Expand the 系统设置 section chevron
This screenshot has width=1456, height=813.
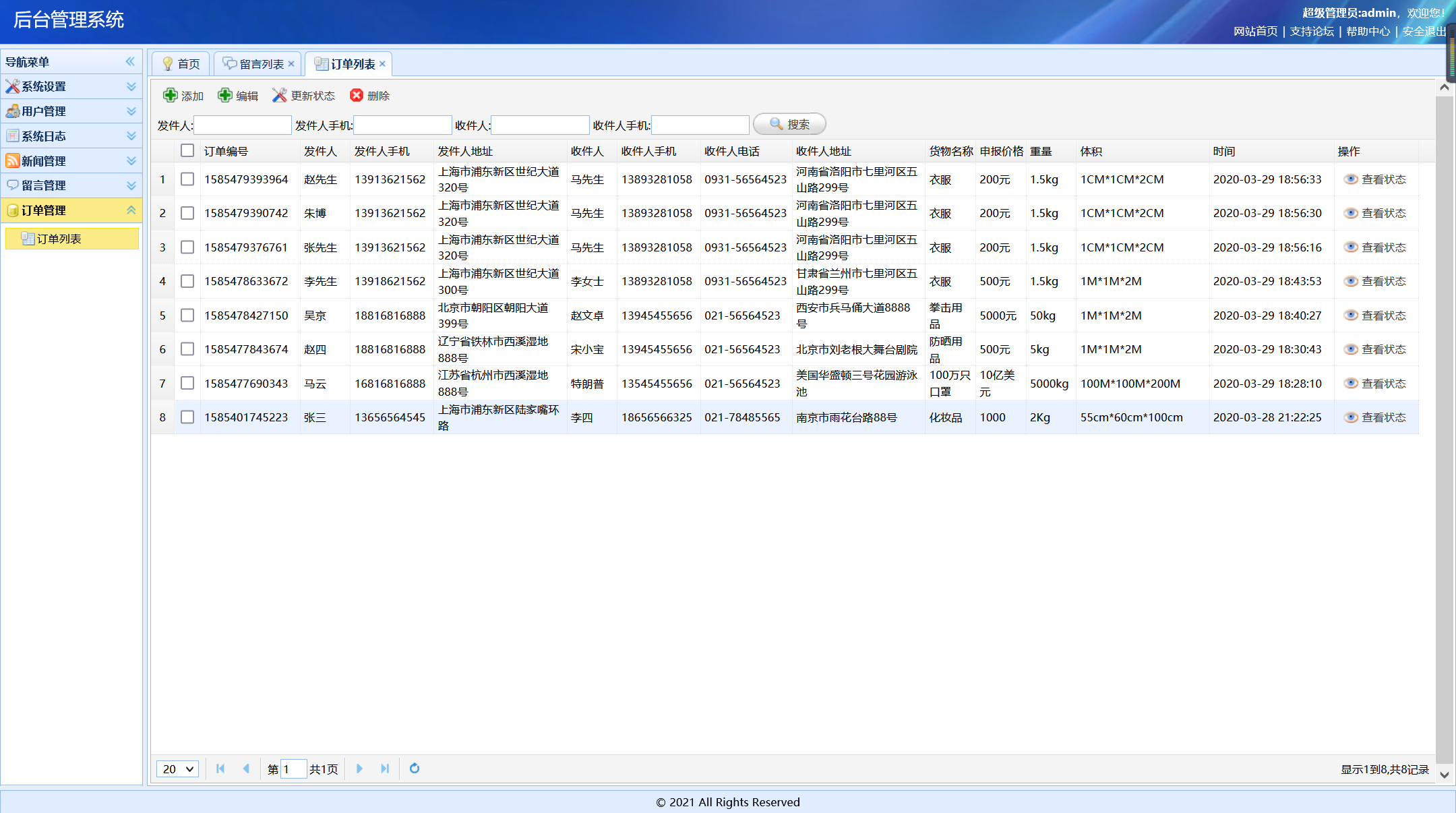tap(131, 86)
